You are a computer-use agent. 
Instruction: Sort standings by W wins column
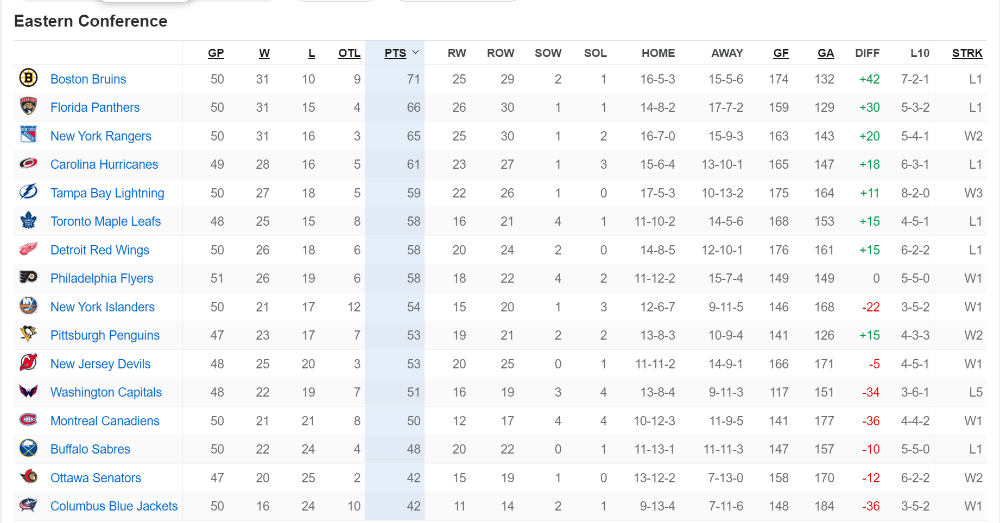[264, 54]
